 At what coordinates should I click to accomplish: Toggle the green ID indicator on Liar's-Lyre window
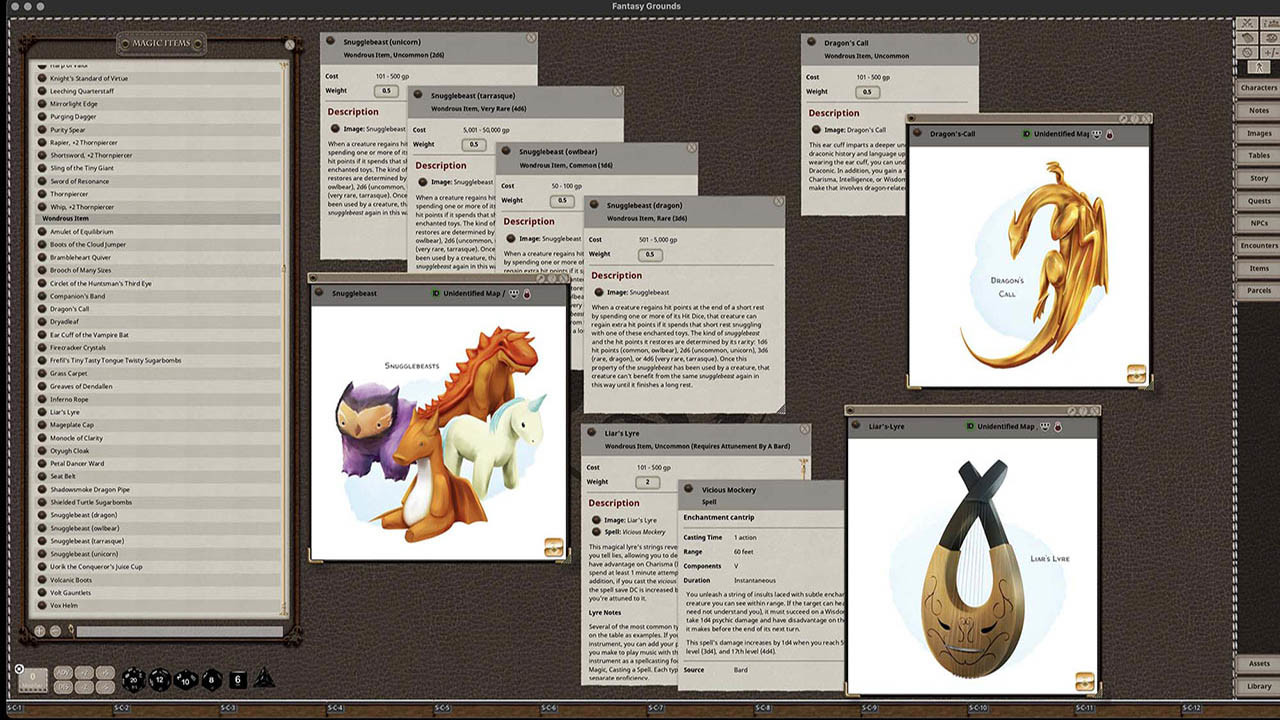click(971, 425)
